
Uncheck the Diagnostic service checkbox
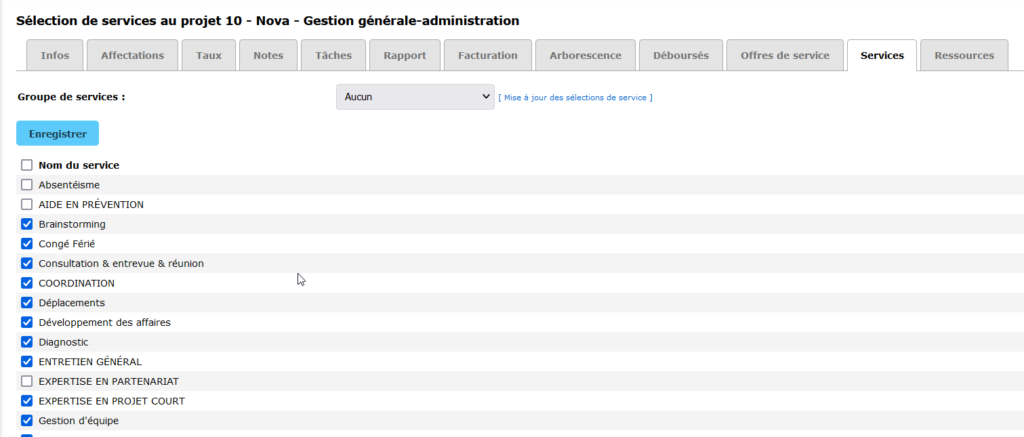tap(27, 342)
